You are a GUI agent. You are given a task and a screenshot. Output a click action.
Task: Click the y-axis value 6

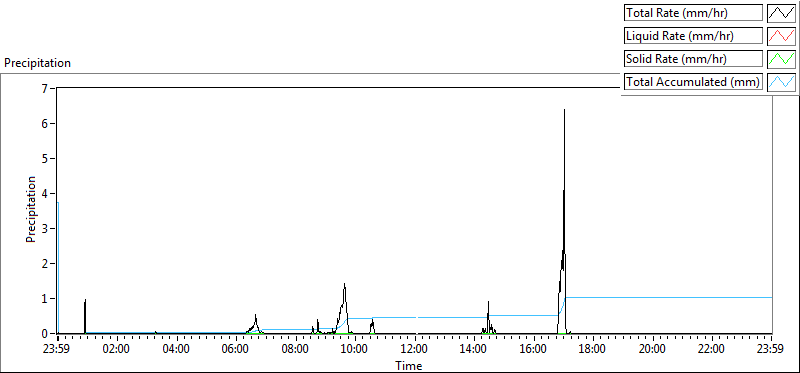(44, 123)
